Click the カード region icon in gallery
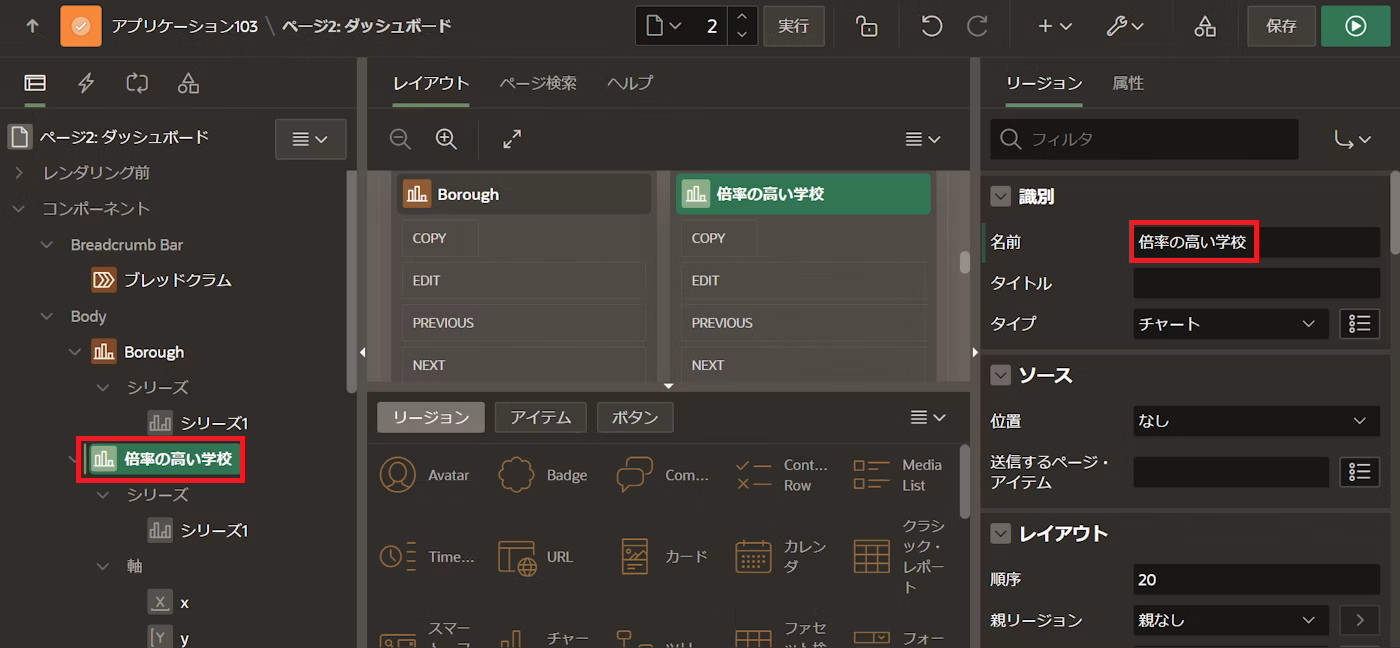The image size is (1400, 648). [x=635, y=557]
